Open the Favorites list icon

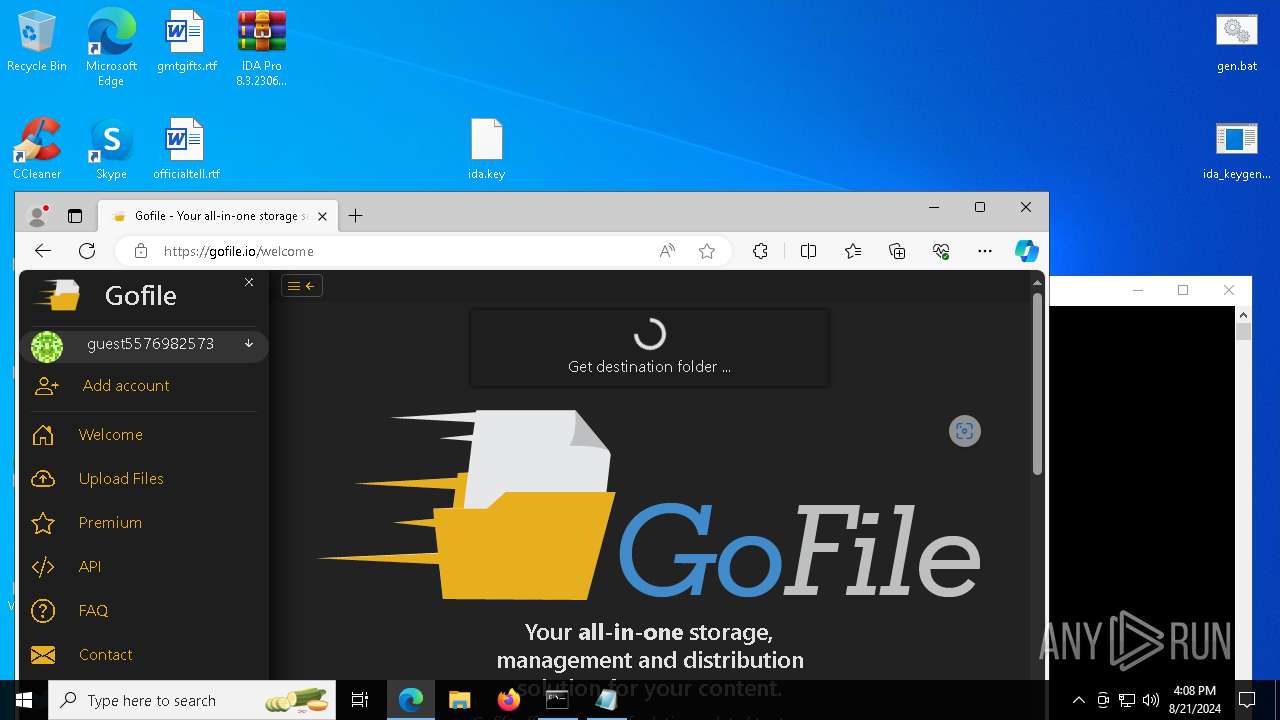tap(853, 251)
